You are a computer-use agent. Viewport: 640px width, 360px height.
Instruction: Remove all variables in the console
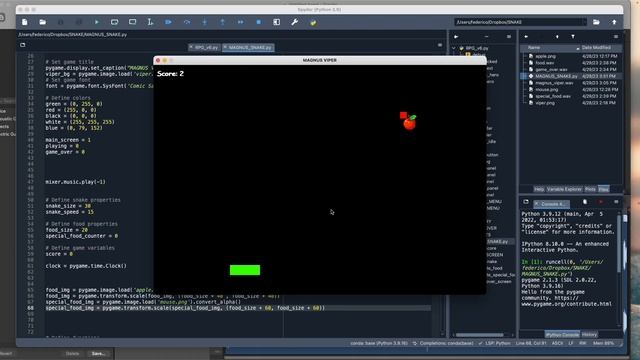(585, 202)
